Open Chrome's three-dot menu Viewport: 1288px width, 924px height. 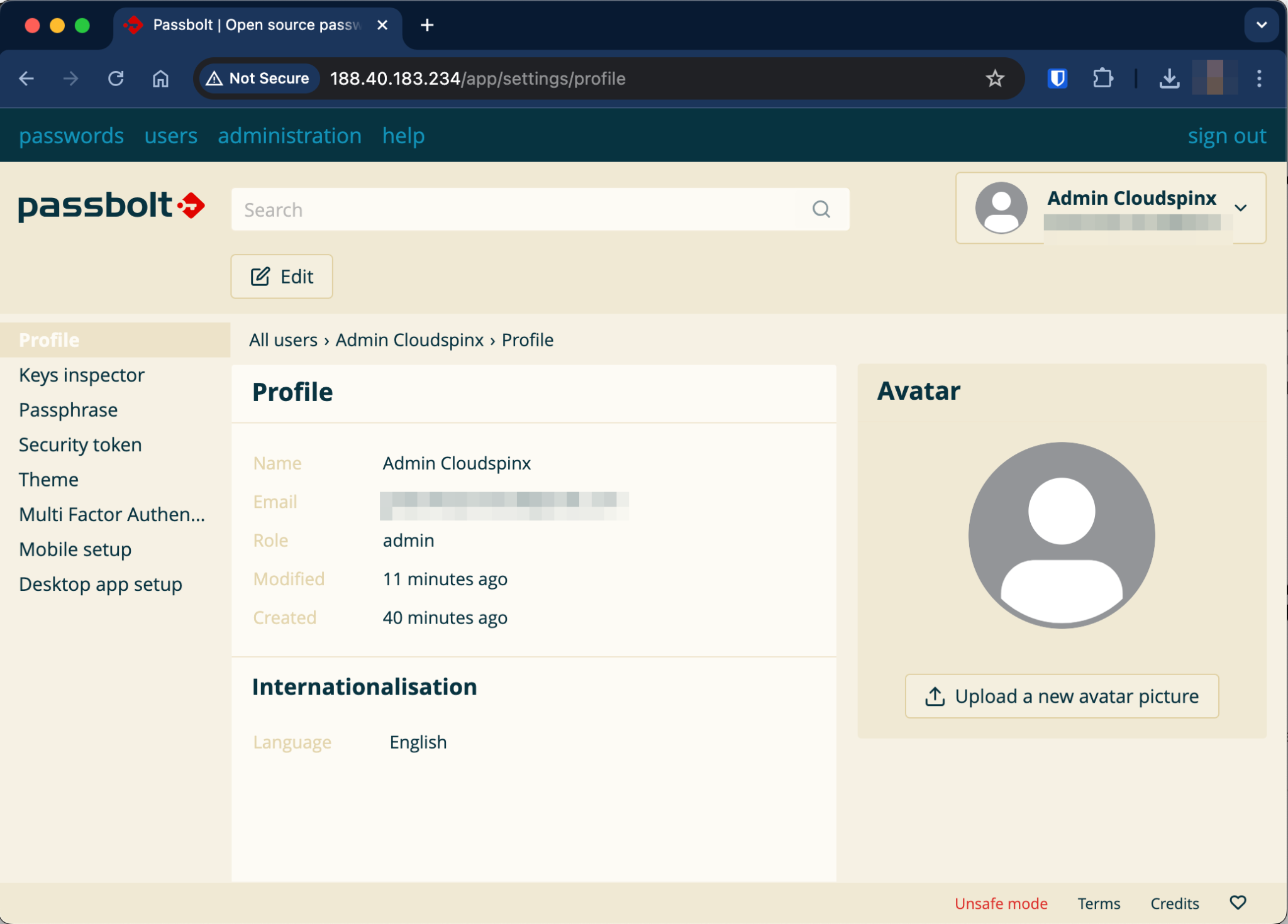tap(1260, 78)
